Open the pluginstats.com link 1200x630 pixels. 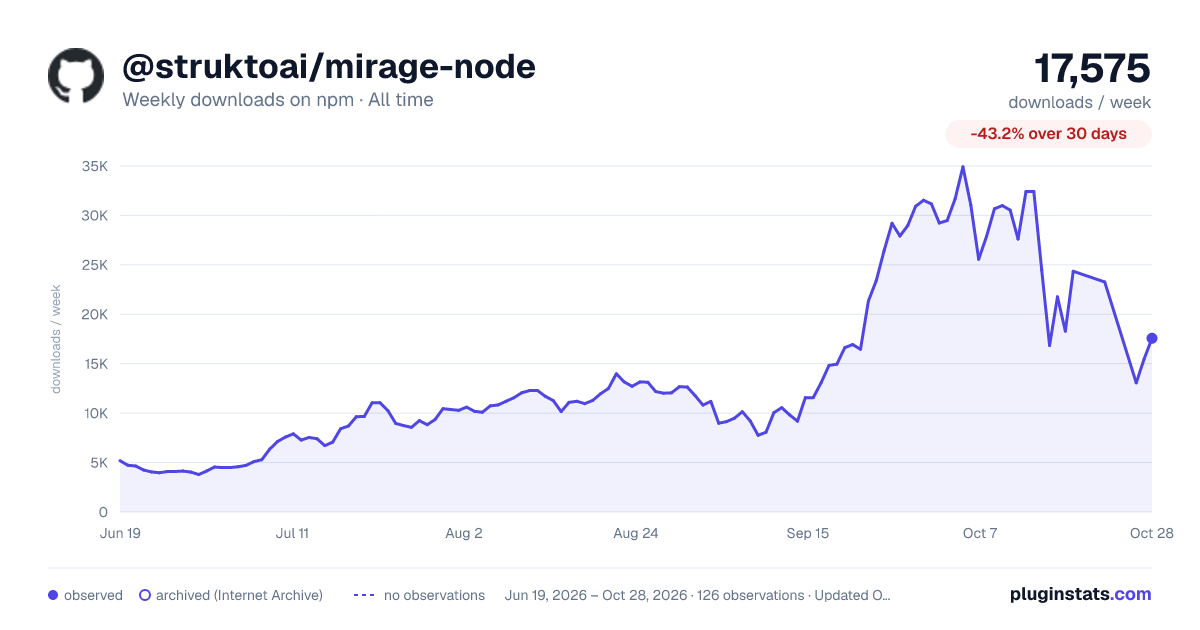coord(1081,594)
